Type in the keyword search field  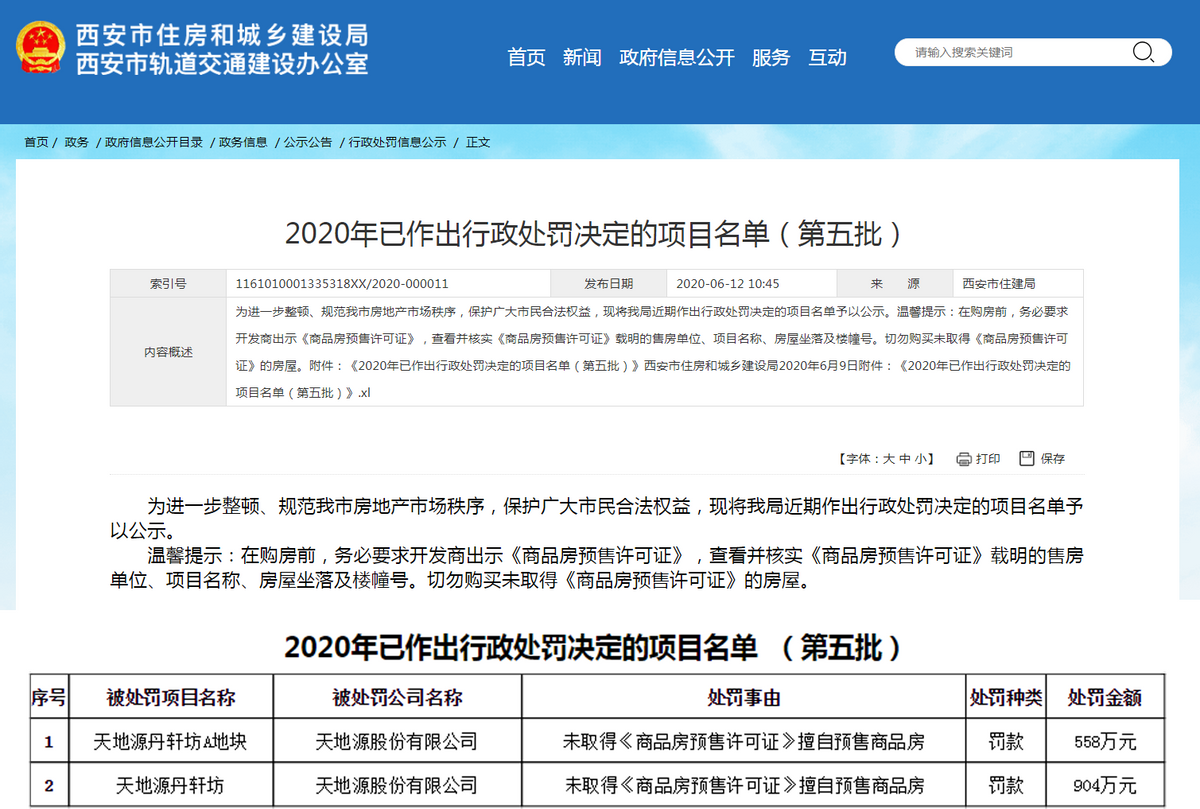(1010, 53)
